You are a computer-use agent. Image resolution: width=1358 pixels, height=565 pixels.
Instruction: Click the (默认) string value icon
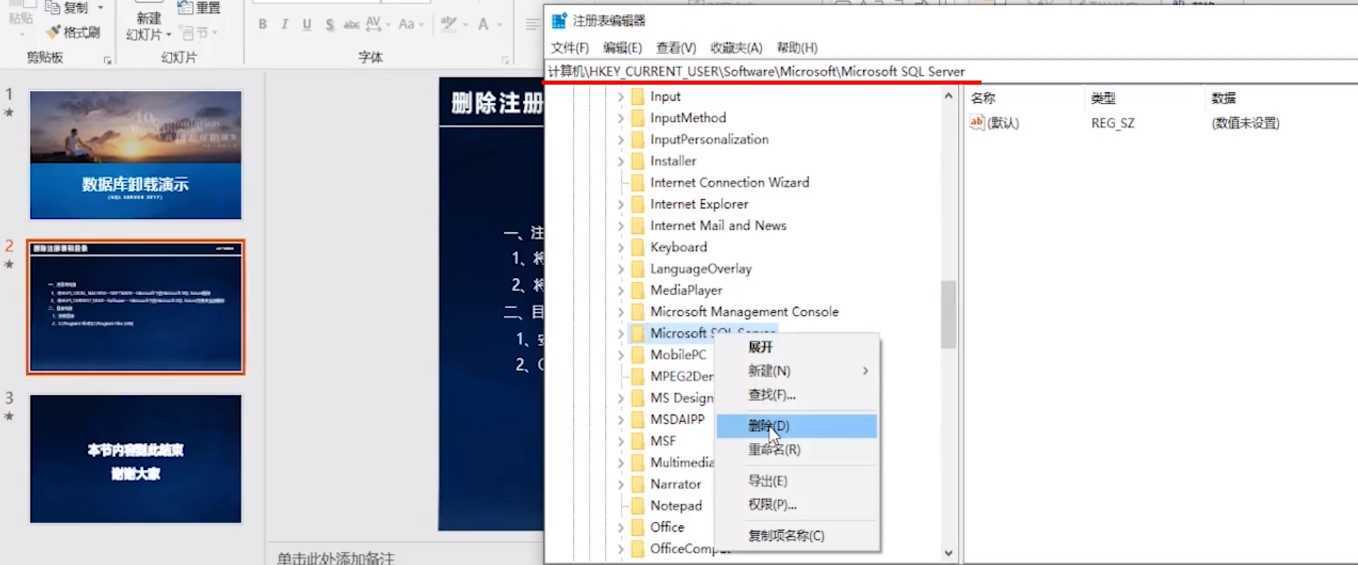tap(978, 123)
